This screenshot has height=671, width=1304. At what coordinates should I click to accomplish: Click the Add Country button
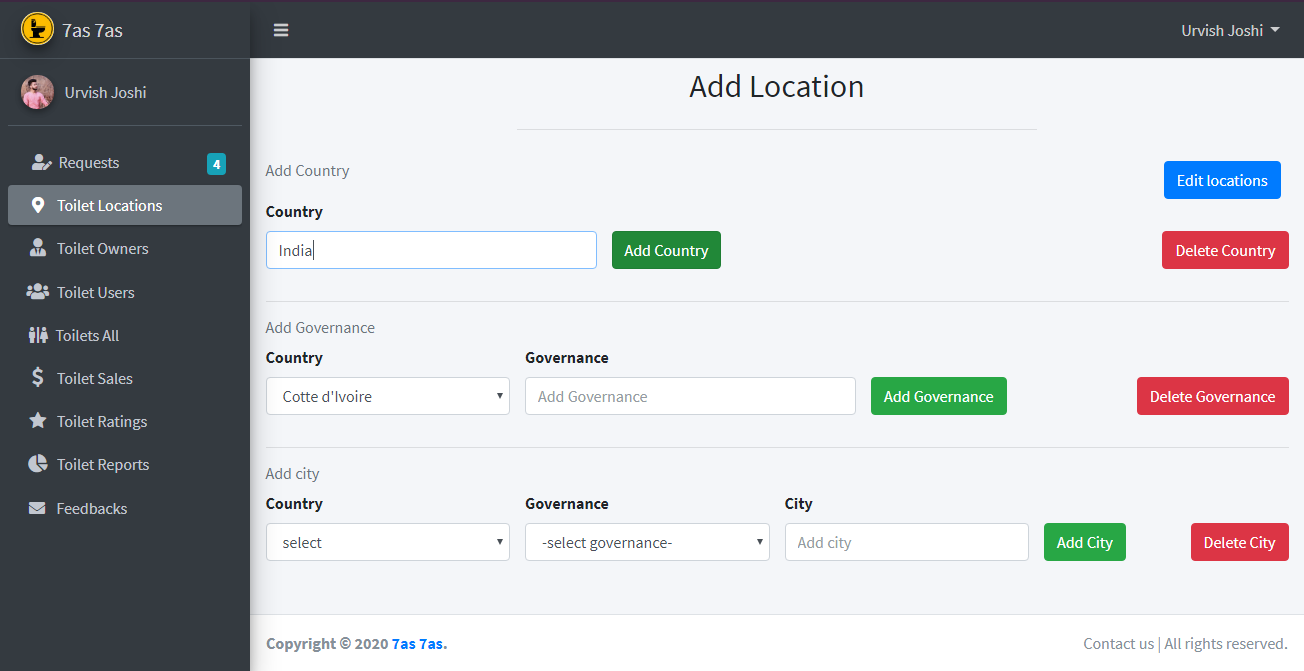[666, 250]
